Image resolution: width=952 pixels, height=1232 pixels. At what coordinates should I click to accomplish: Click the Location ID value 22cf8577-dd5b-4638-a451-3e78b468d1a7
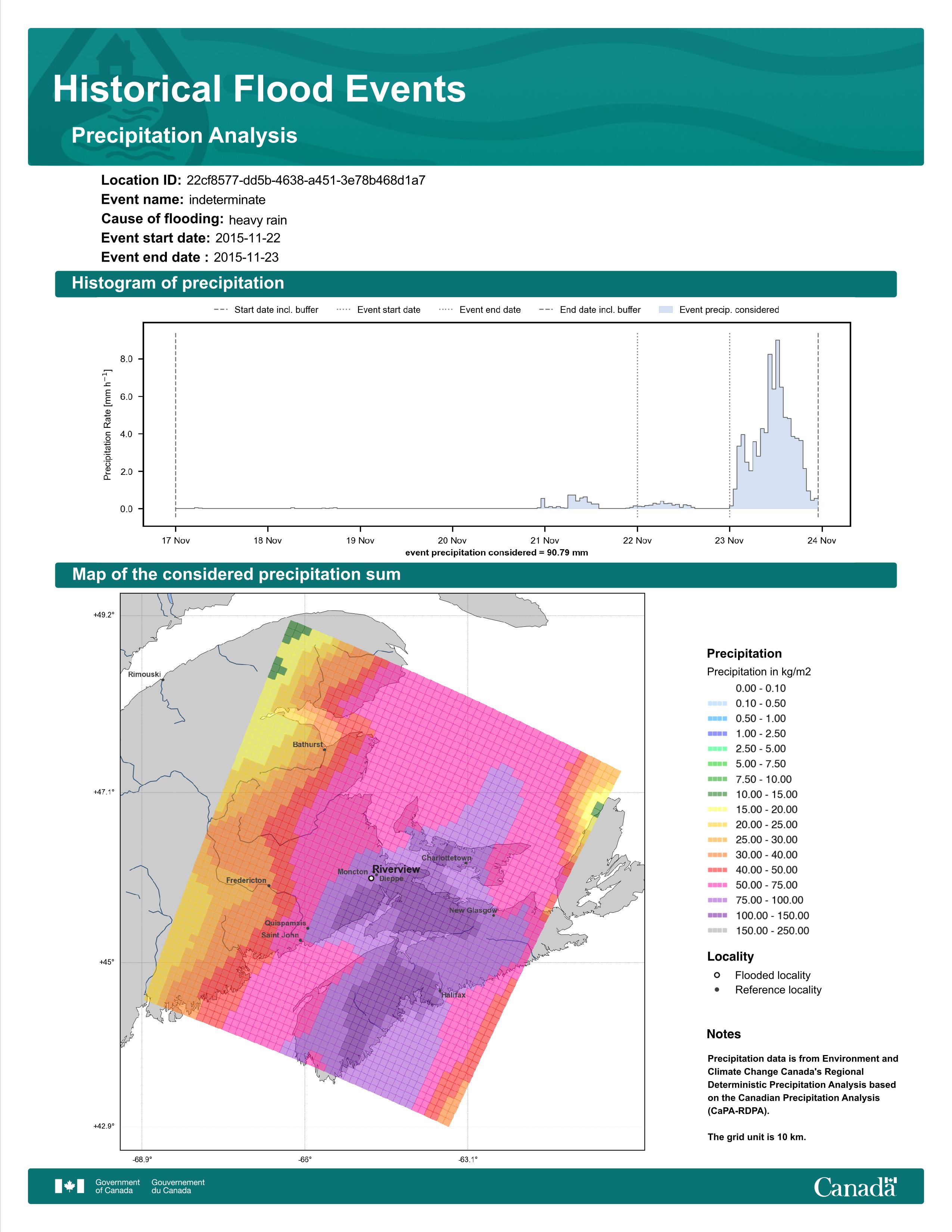coord(306,181)
